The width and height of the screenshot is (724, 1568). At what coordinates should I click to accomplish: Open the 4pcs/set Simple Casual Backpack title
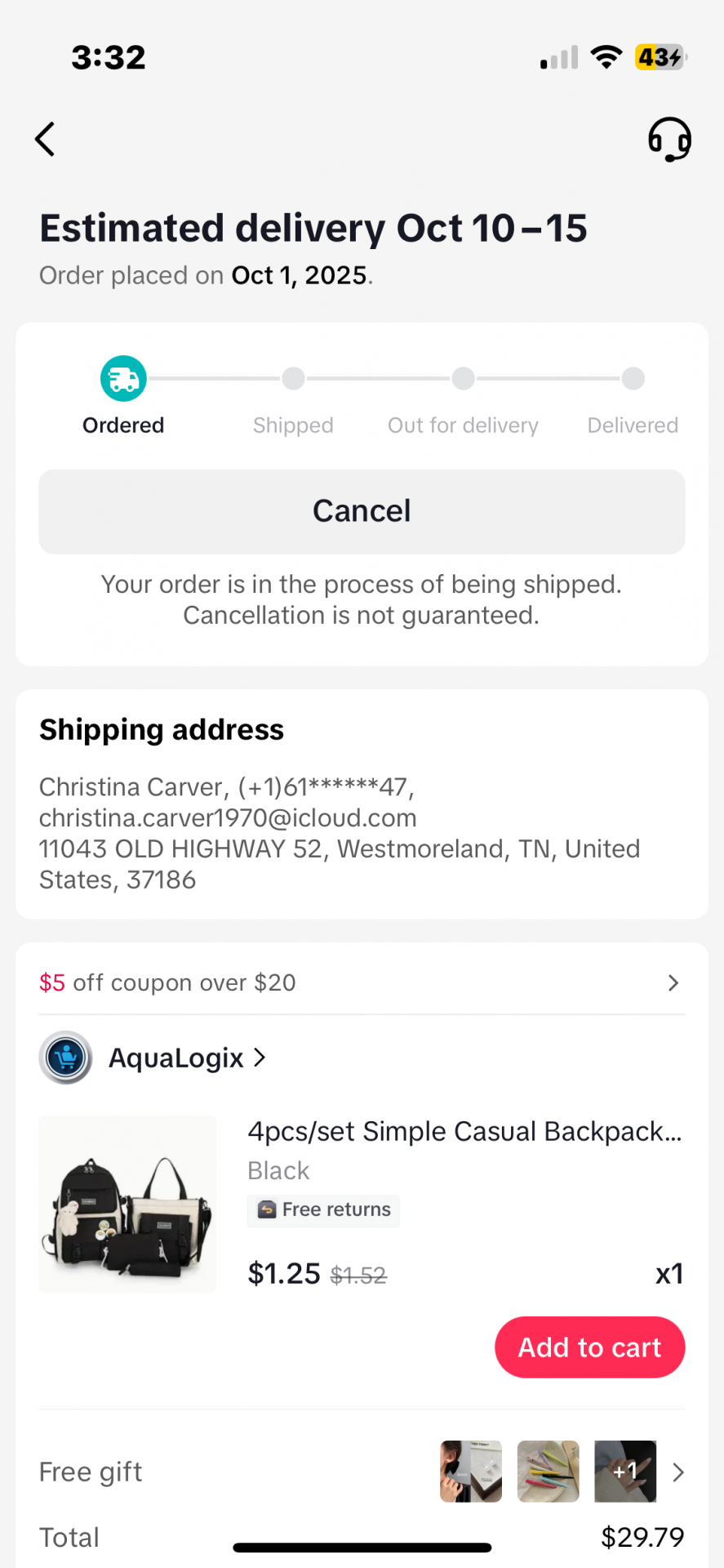[x=464, y=1132]
